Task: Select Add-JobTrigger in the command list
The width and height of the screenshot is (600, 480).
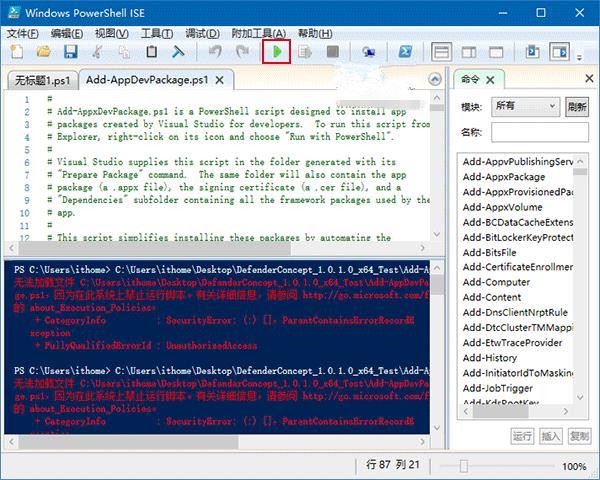Action: tap(497, 388)
